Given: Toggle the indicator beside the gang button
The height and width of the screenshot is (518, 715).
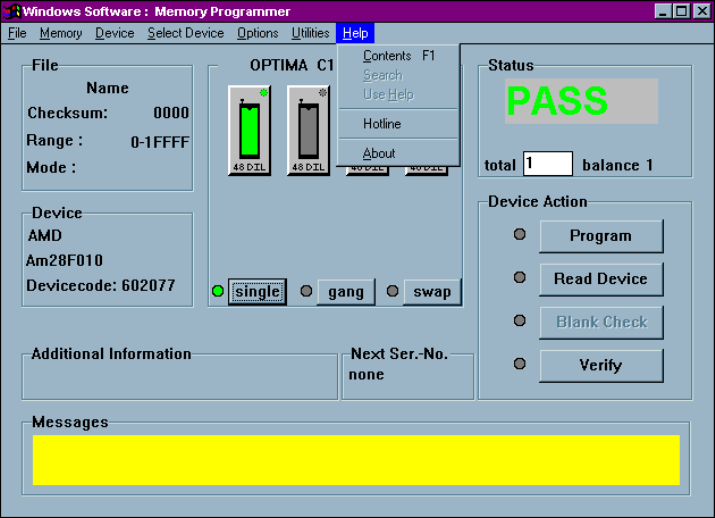Looking at the screenshot, I should point(306,291).
